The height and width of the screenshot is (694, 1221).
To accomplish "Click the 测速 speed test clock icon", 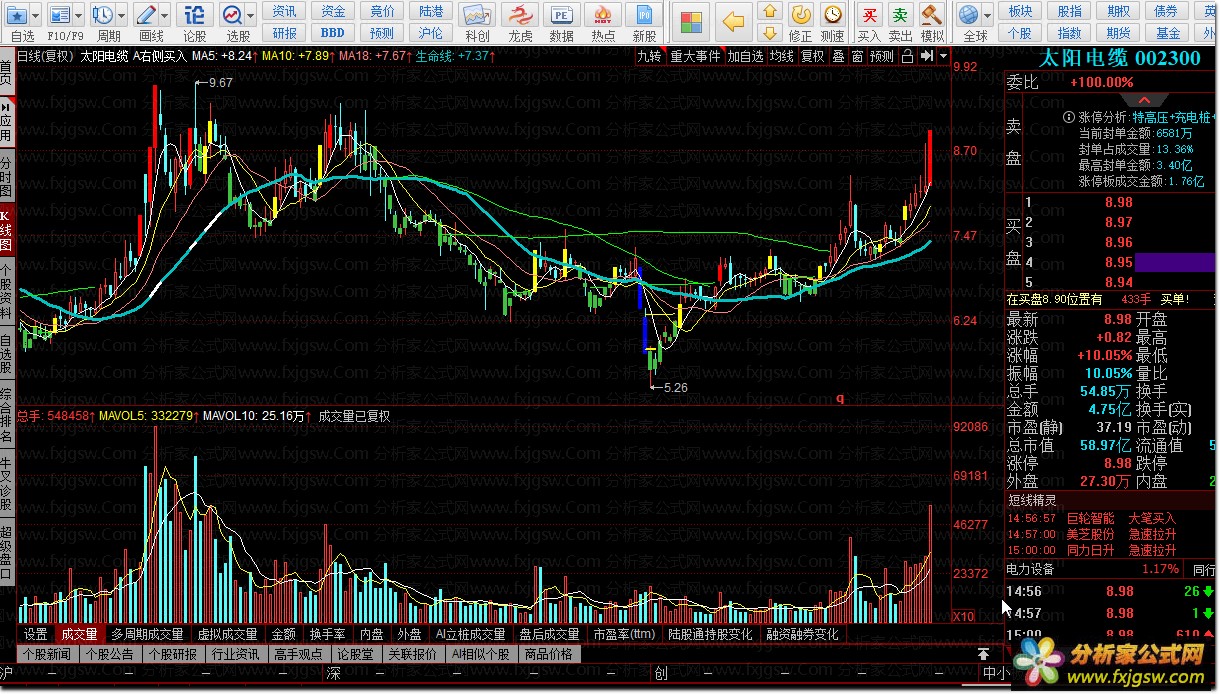I will 832,15.
